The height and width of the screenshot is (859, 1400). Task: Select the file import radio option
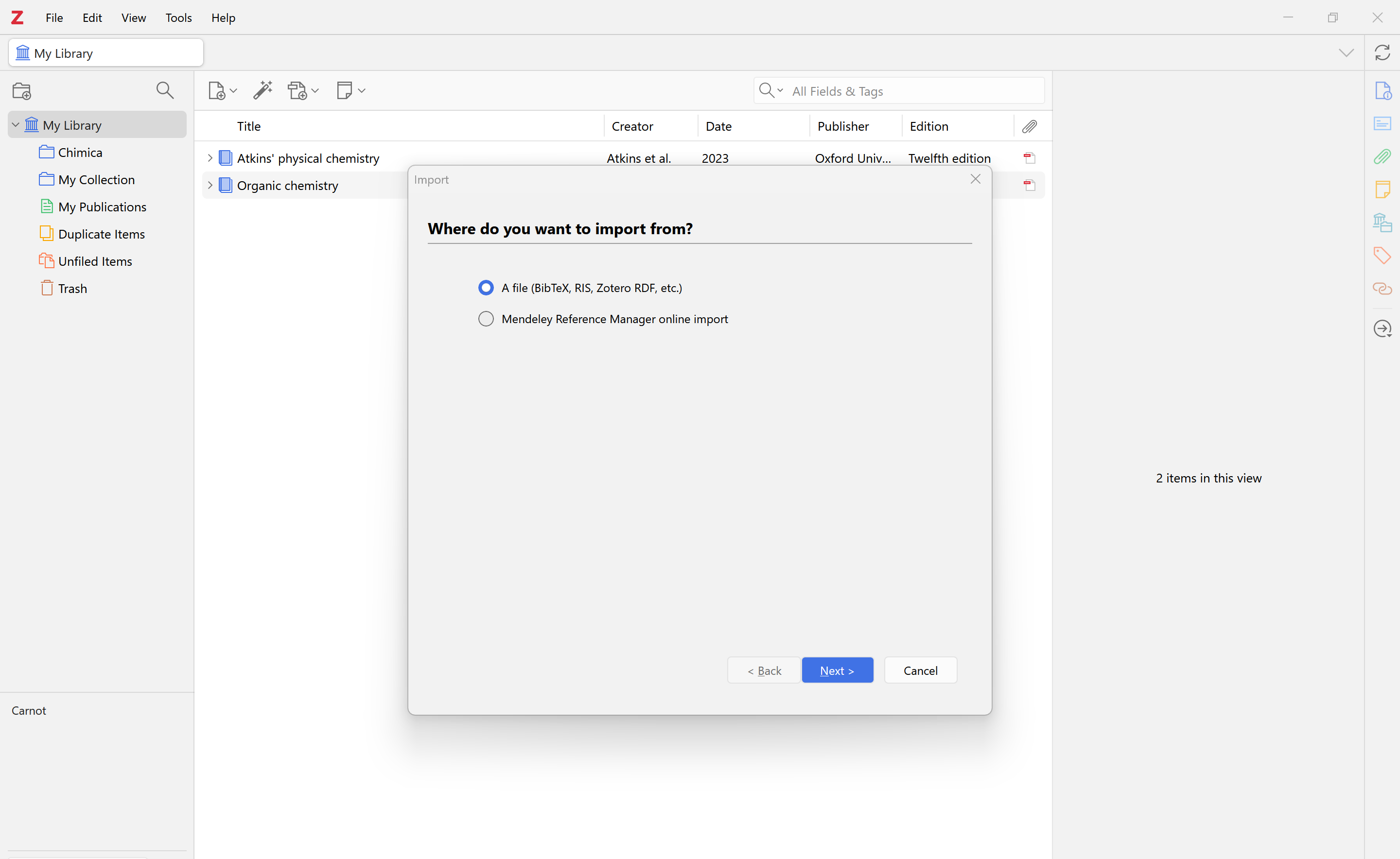click(x=486, y=288)
